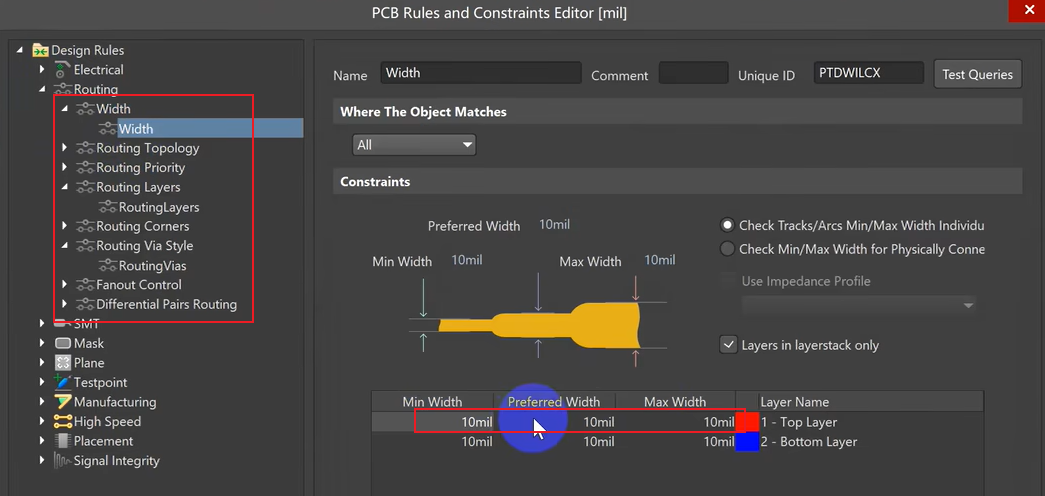Collapse the Routing Via Style node
The height and width of the screenshot is (496, 1045).
coord(65,246)
